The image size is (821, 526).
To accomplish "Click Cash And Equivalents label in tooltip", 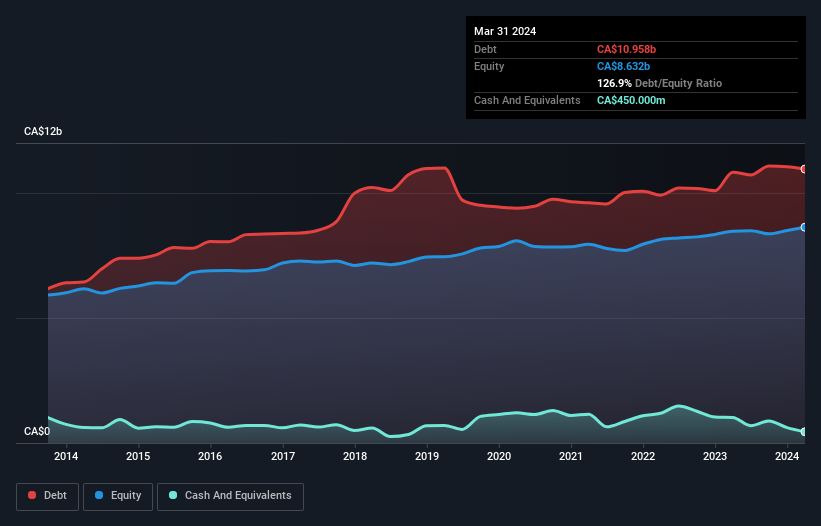I will (x=527, y=100).
